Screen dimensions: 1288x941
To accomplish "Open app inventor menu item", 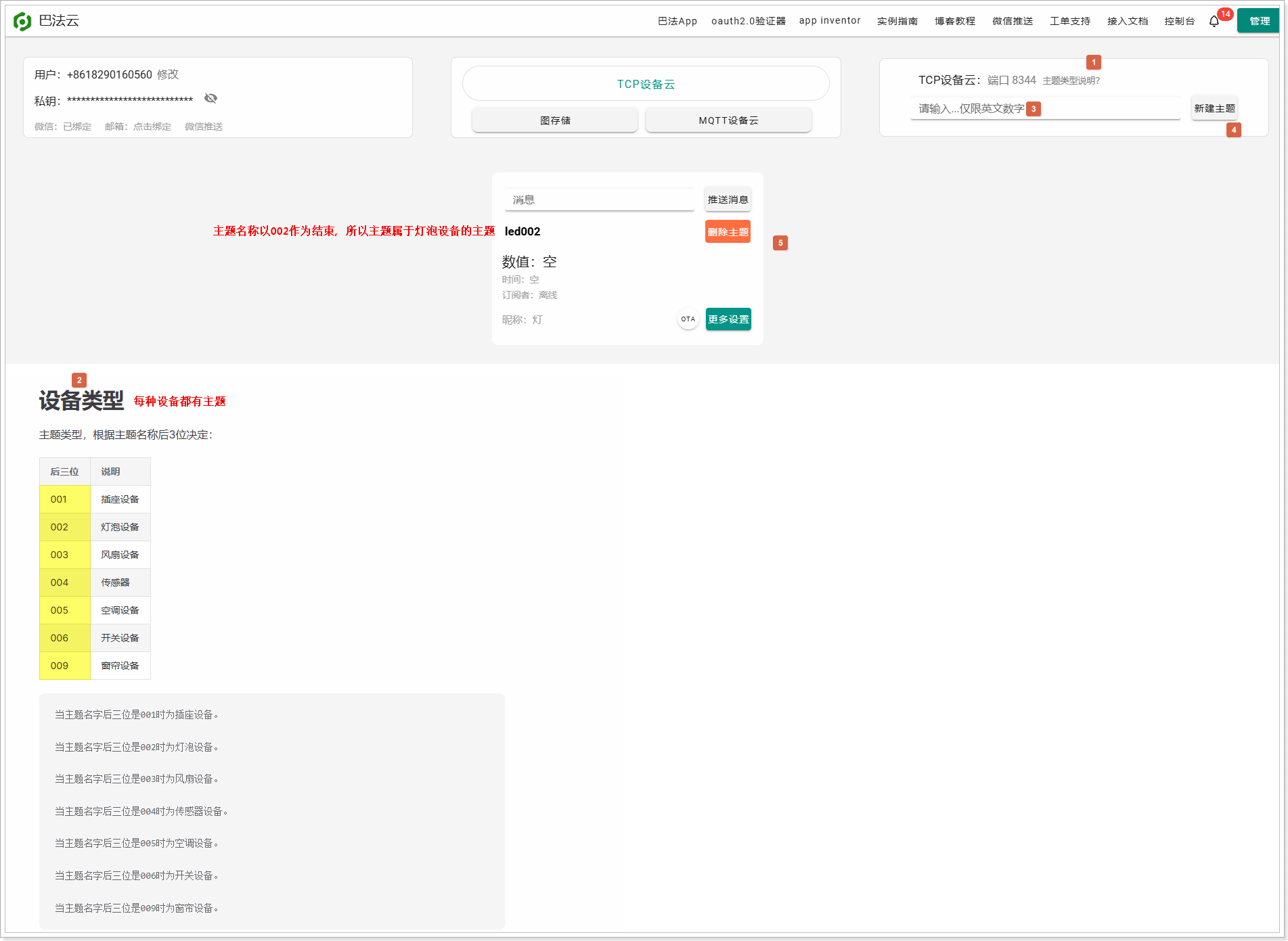I will (830, 21).
